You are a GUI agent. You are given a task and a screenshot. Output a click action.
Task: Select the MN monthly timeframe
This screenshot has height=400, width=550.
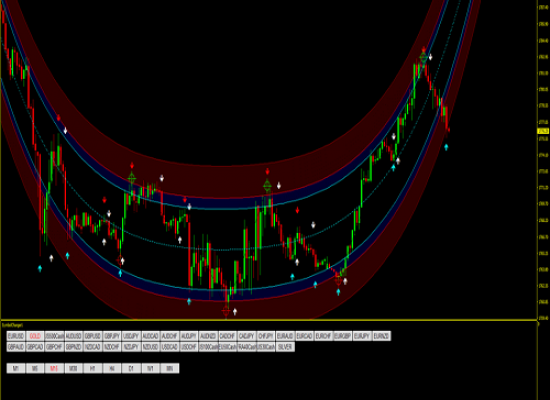pyautogui.click(x=170, y=368)
